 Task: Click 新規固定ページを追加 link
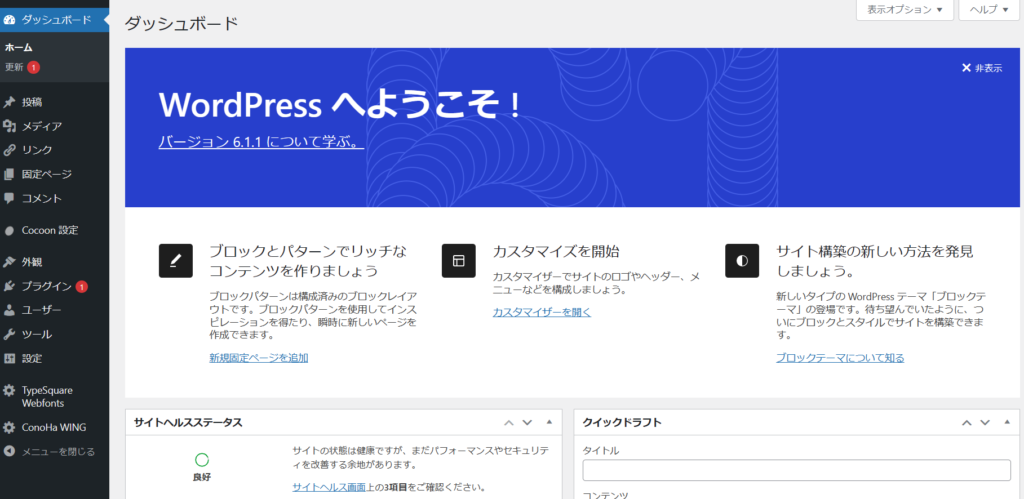pos(259,358)
